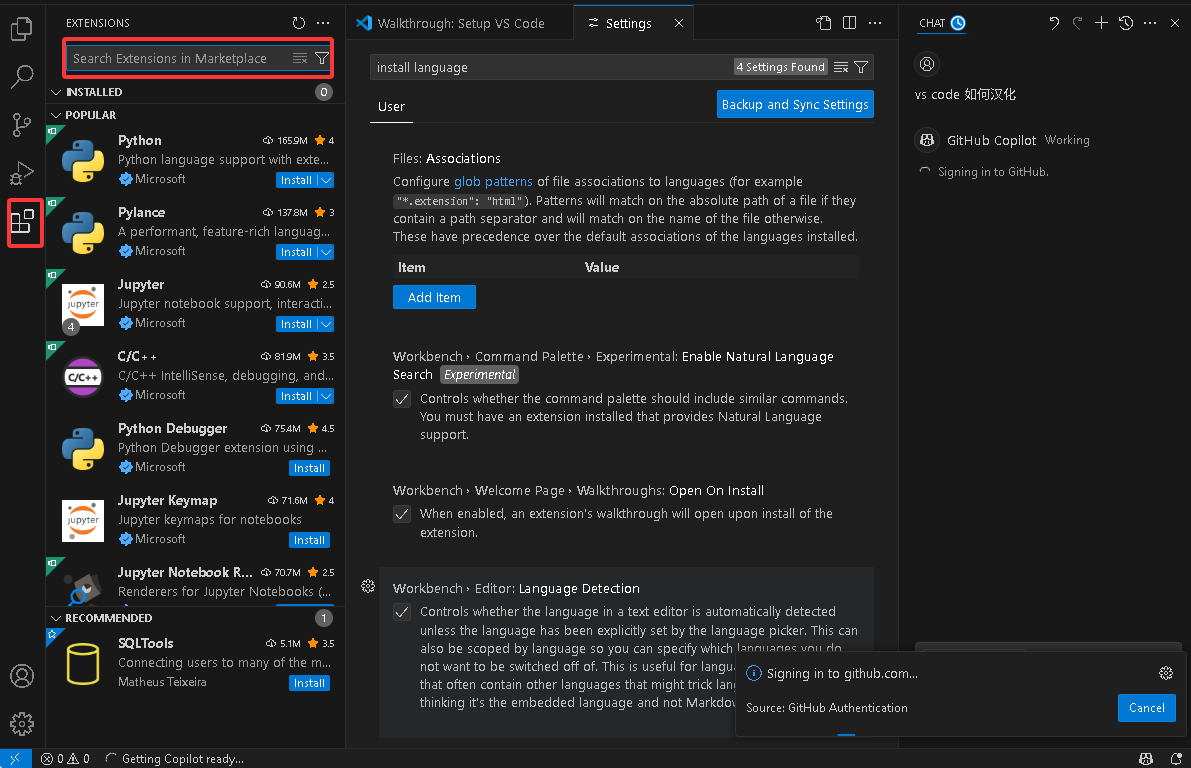Install the SQLTools extension
1191x768 pixels.
tap(309, 683)
